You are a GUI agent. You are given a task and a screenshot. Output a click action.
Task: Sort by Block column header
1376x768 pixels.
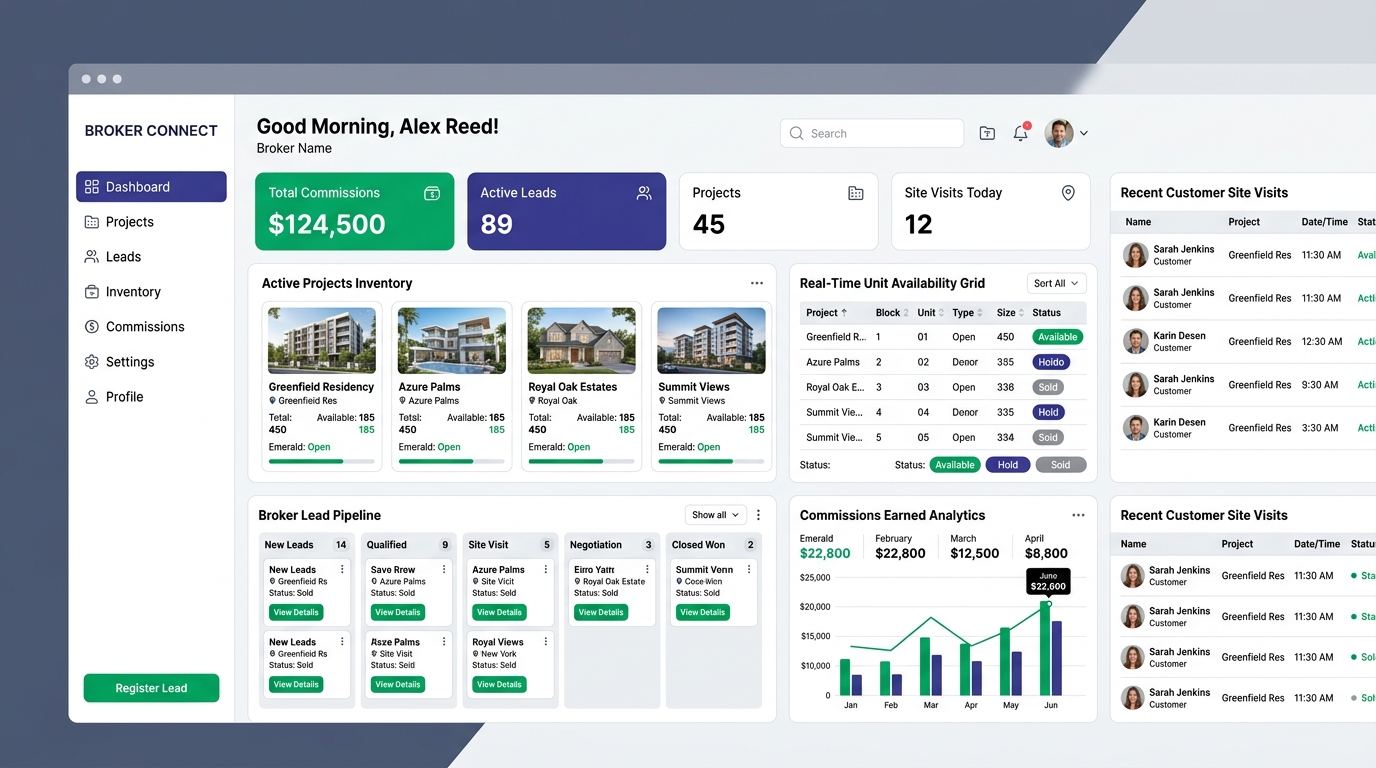click(x=892, y=313)
